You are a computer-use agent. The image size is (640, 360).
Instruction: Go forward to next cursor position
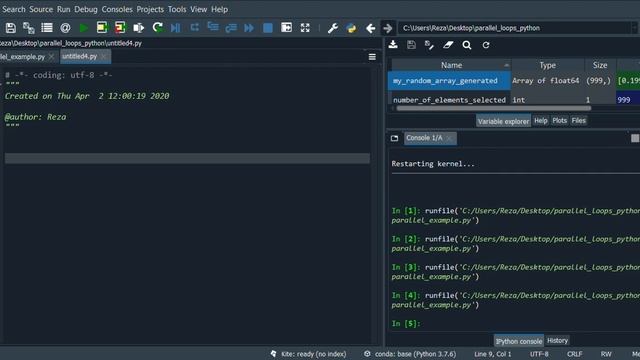(x=388, y=28)
